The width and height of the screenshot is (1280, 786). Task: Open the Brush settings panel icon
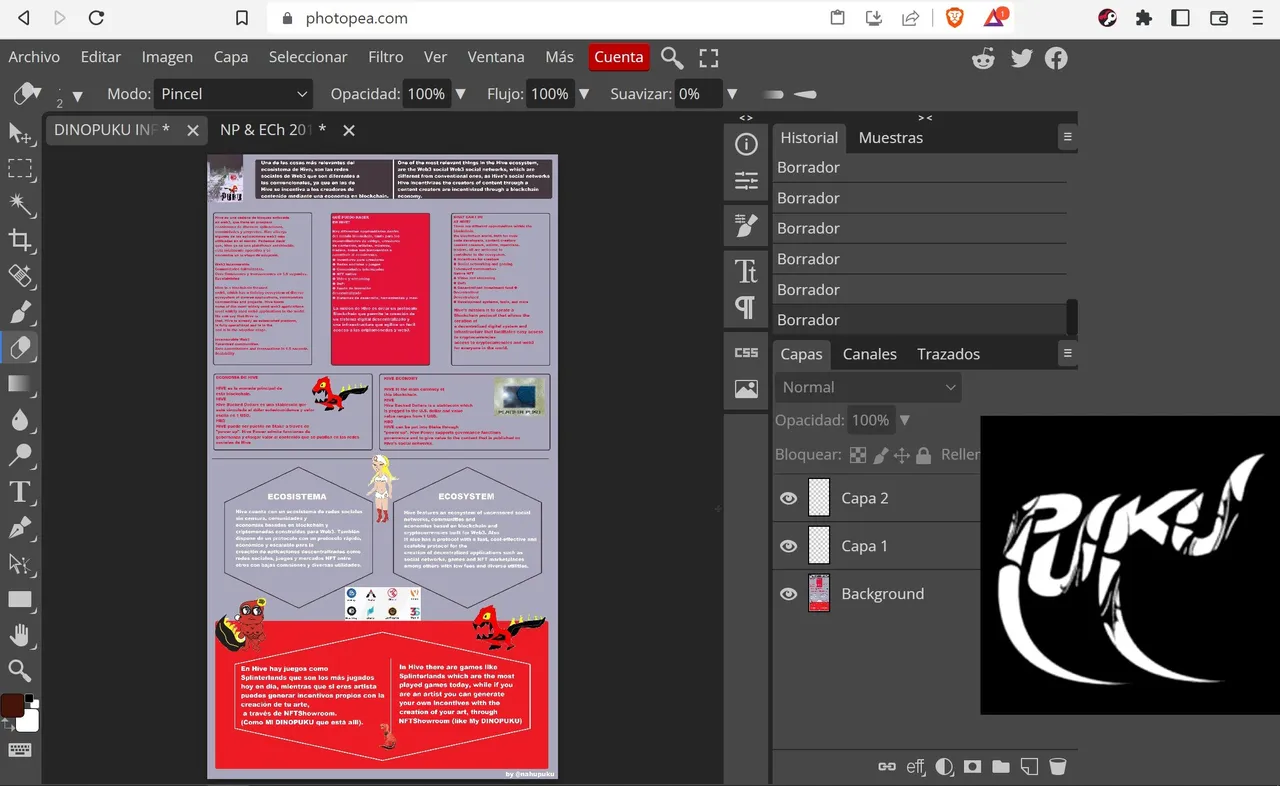click(746, 226)
